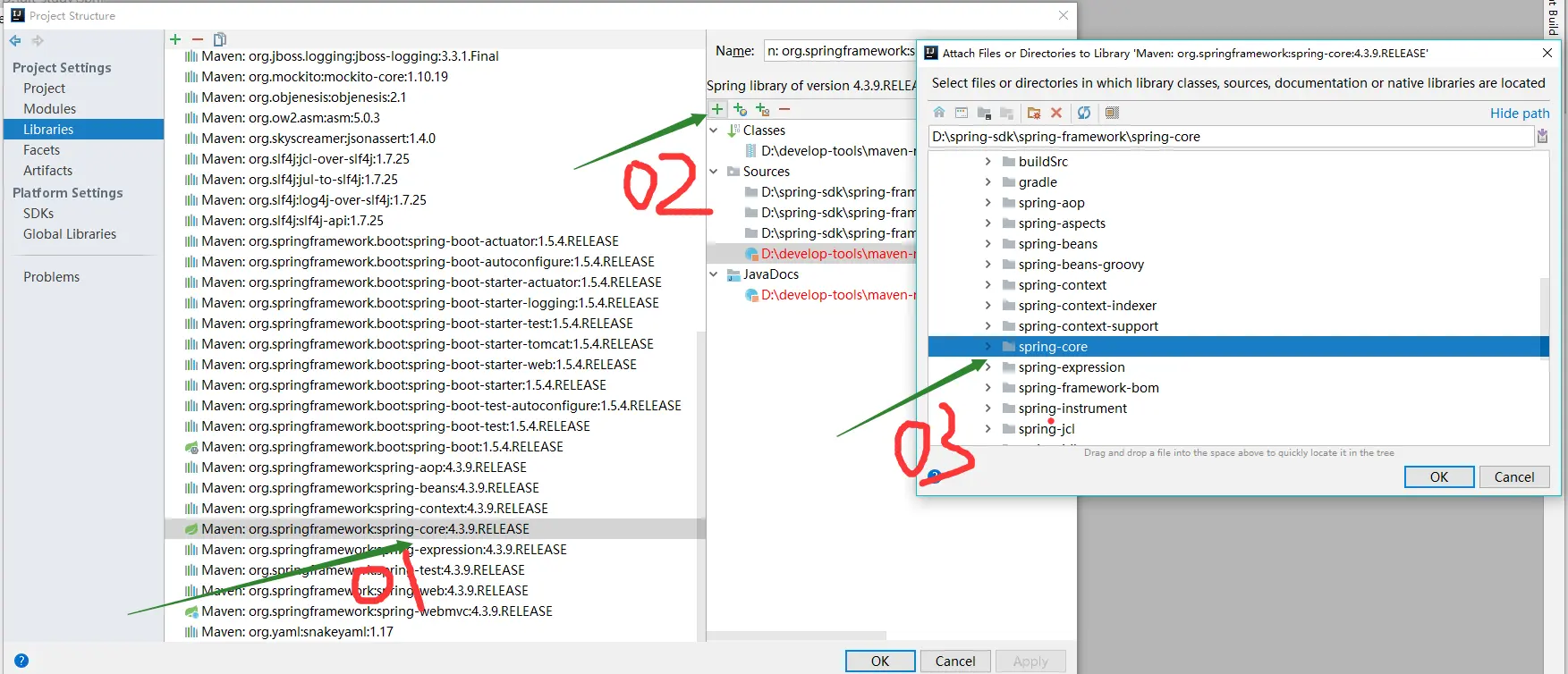Open the Project Structure help icon
The width and height of the screenshot is (1568, 674).
tap(21, 661)
